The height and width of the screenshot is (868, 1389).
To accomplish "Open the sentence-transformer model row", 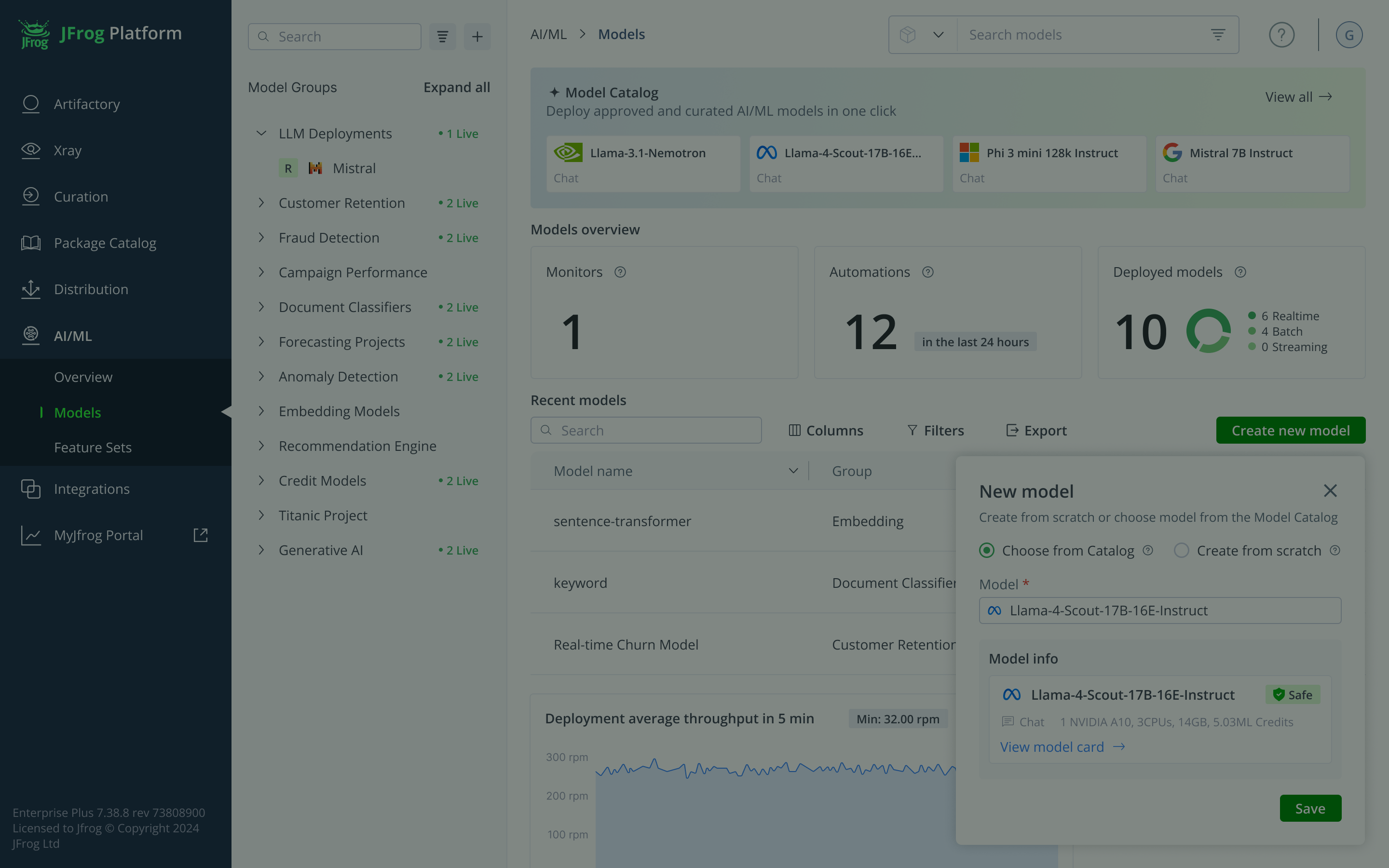I will [x=743, y=521].
